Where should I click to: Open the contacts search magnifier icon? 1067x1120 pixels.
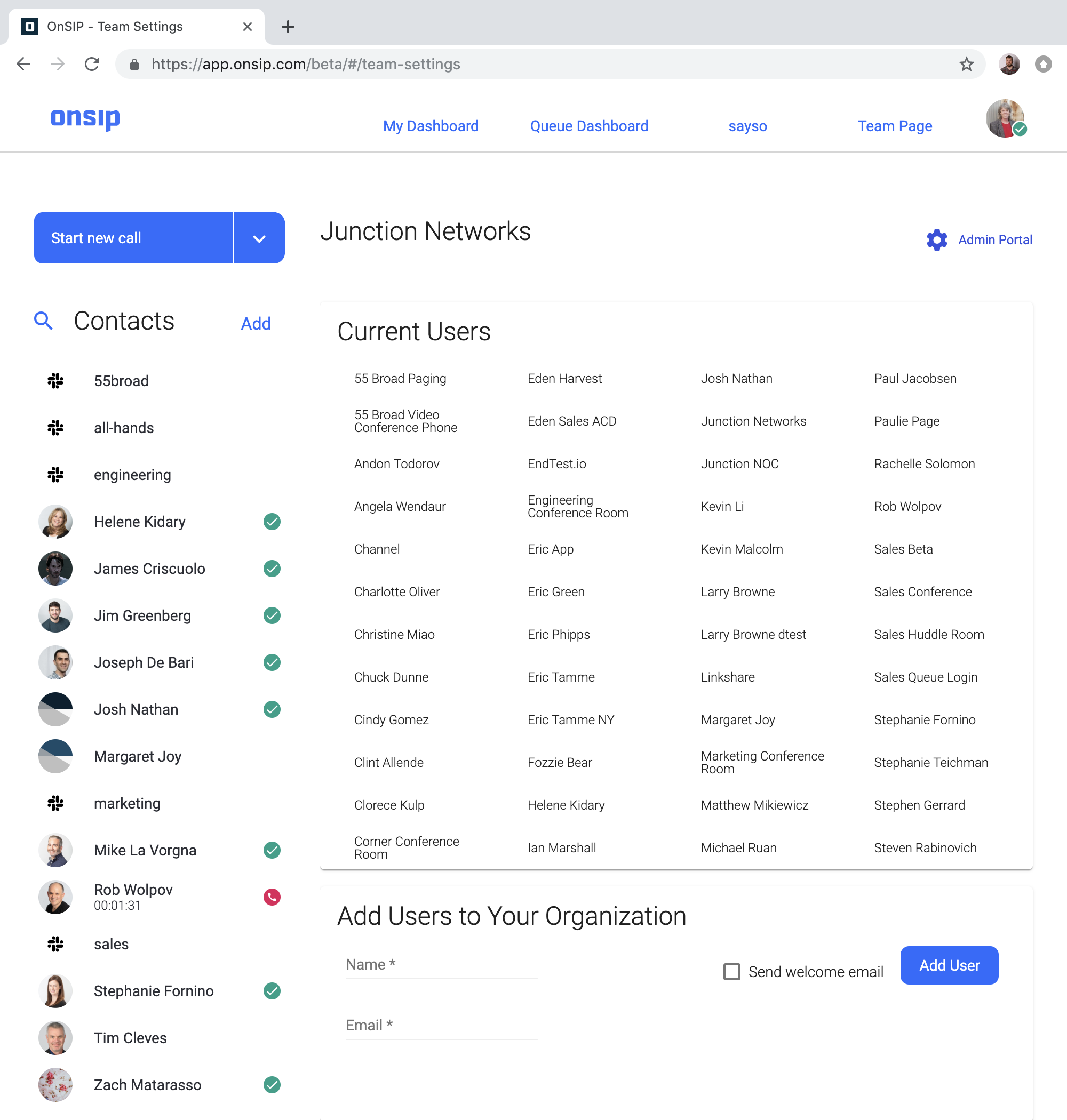click(43, 321)
